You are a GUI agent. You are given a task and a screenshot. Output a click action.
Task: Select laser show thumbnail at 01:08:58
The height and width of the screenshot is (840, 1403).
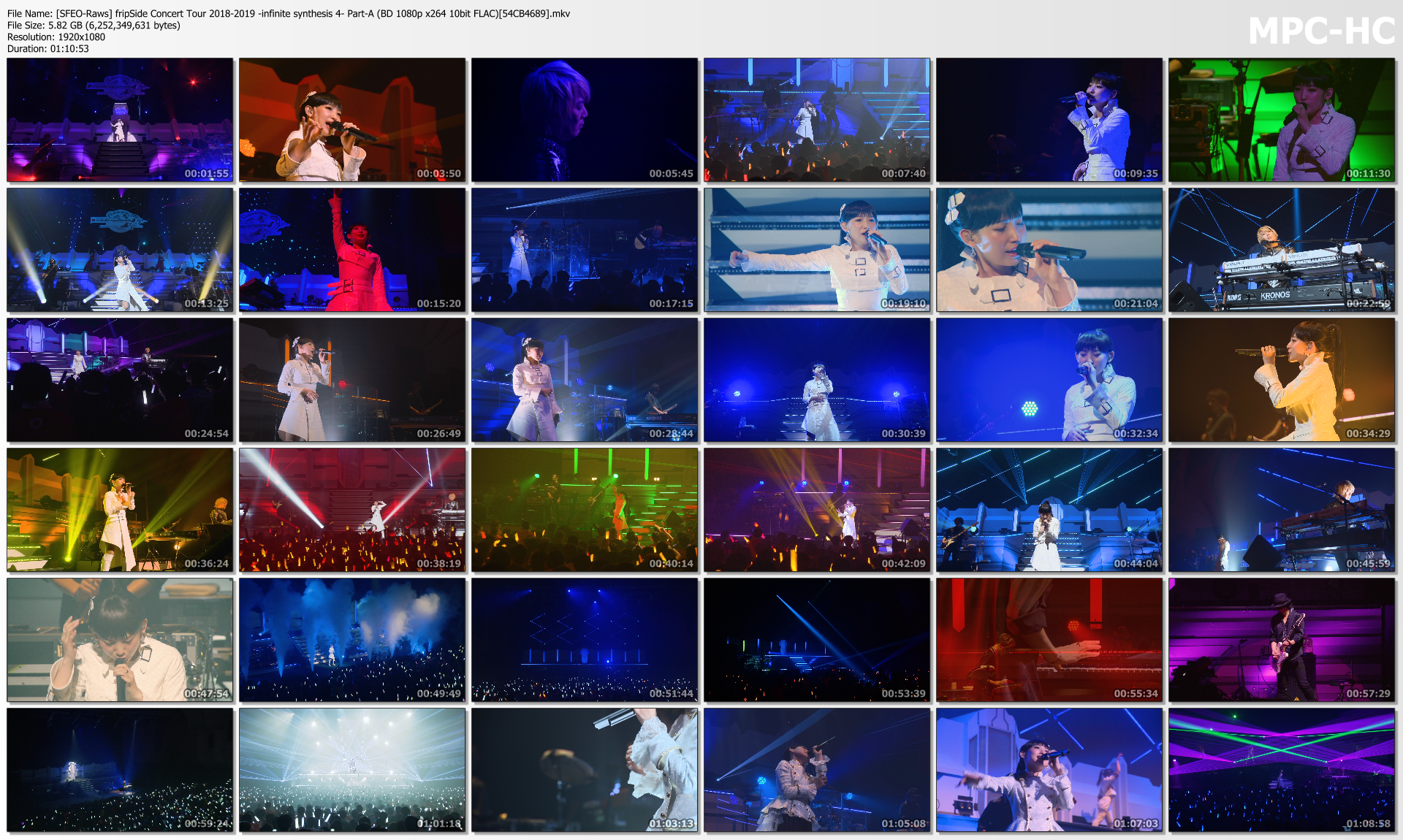[1281, 770]
